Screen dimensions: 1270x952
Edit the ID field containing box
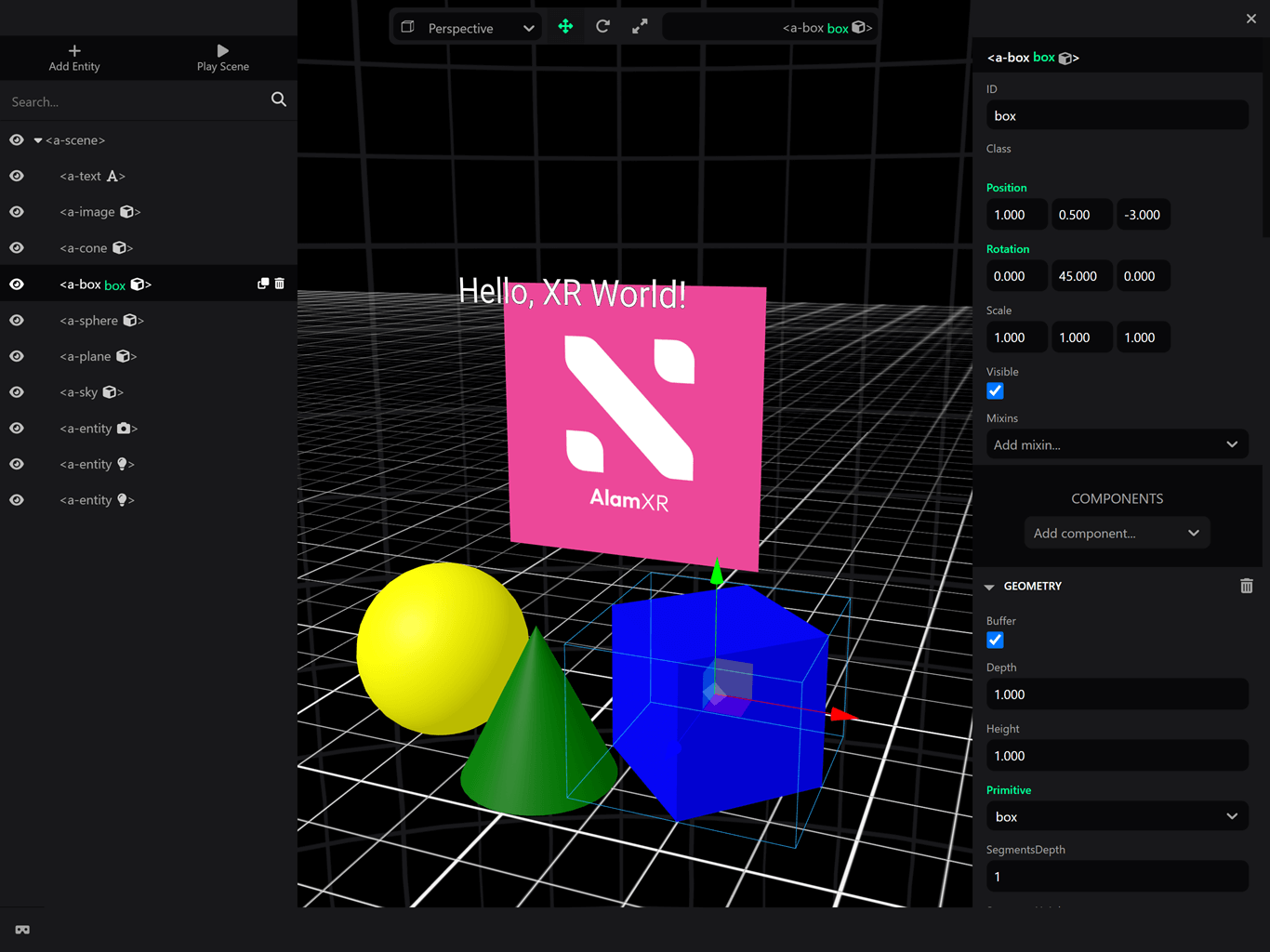click(1118, 116)
